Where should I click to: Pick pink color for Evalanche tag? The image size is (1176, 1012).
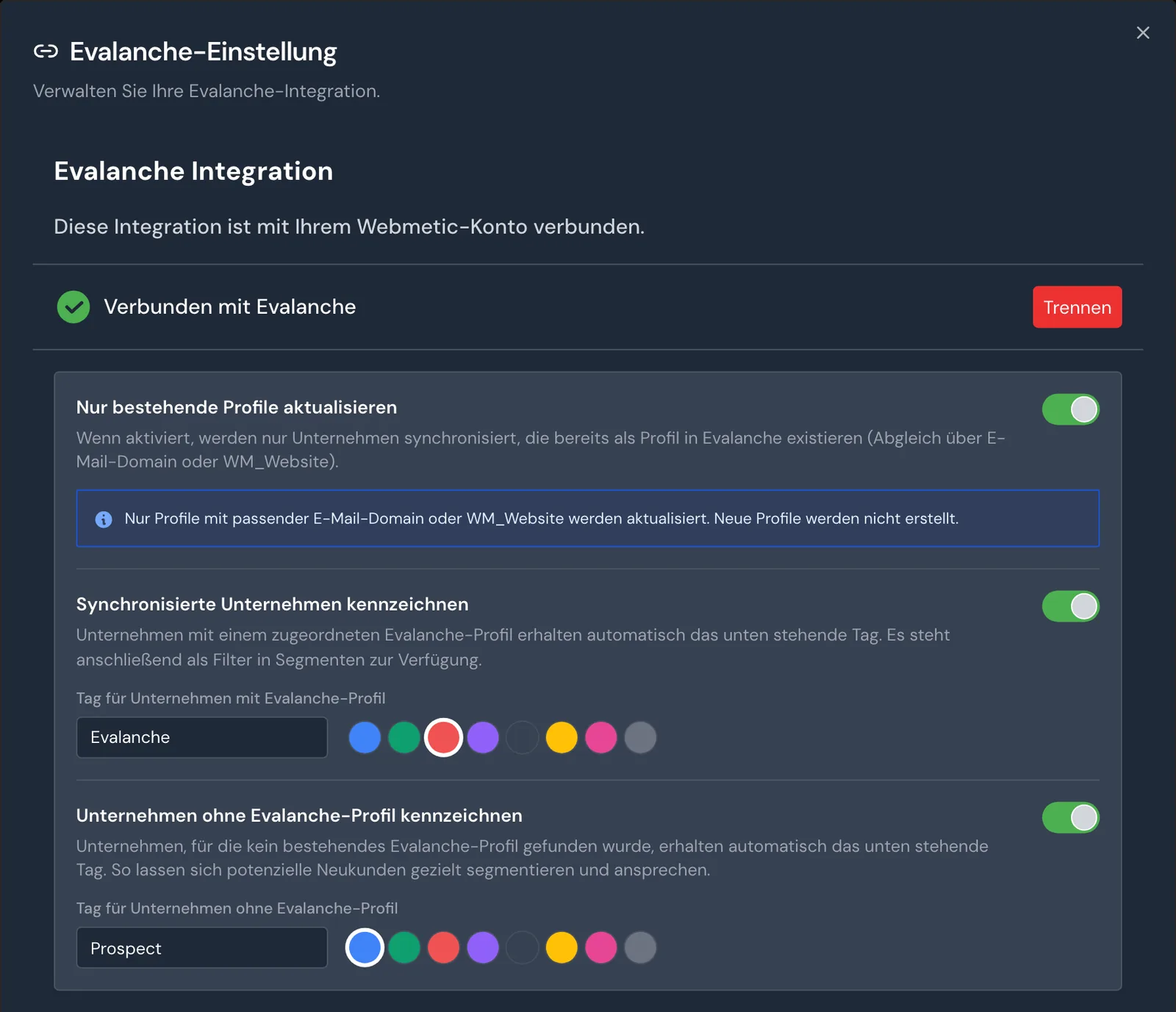coord(601,737)
